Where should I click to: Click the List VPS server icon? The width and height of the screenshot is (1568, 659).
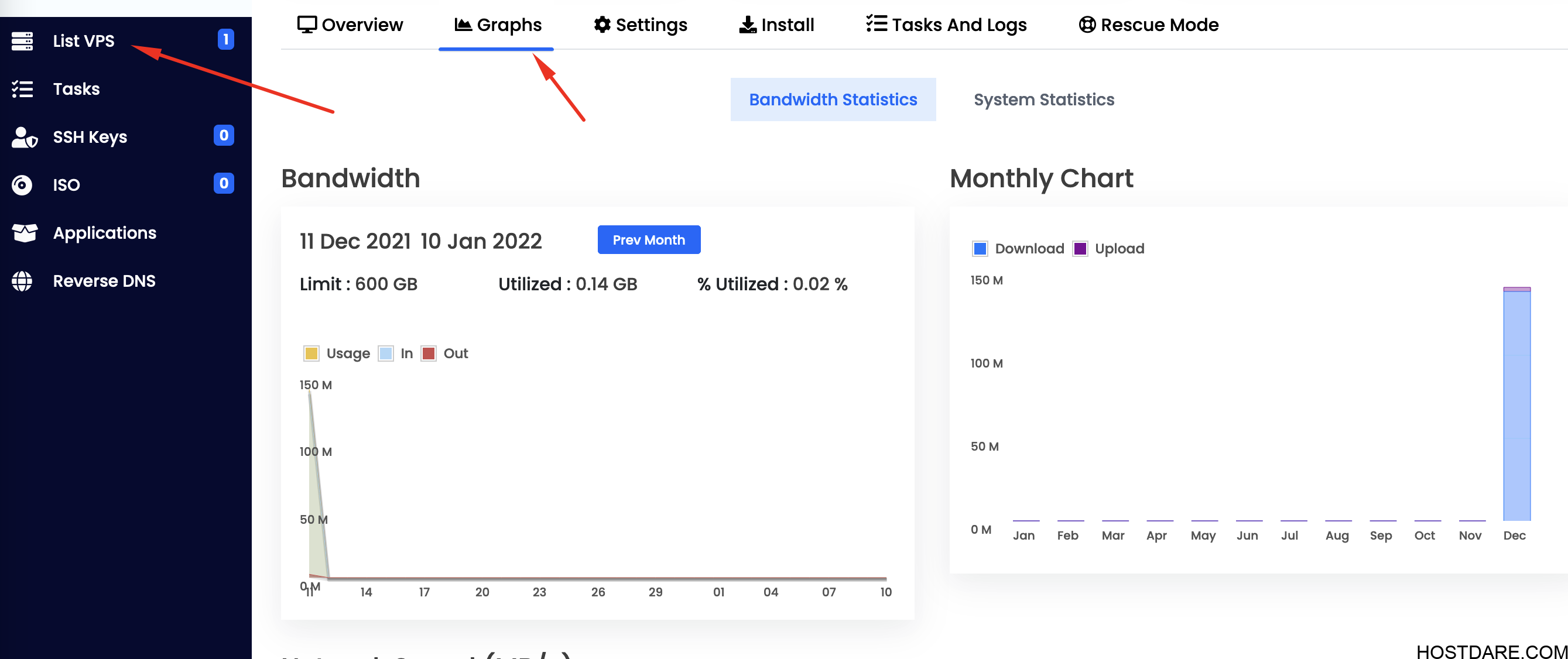tap(22, 41)
